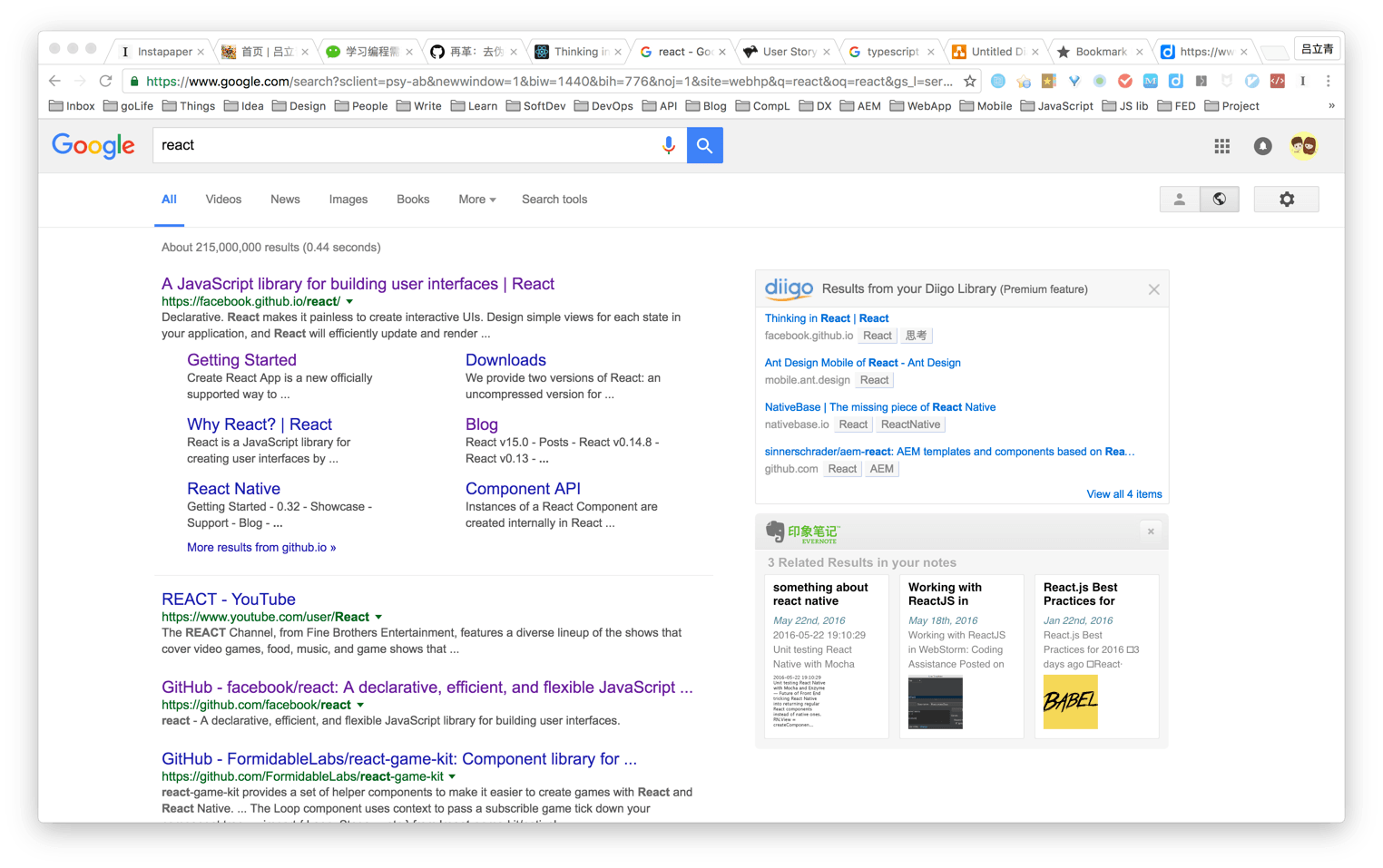This screenshot has width=1383, height=868.
Task: Open dropdown arrow next to react-game-kit URL
Action: (452, 776)
